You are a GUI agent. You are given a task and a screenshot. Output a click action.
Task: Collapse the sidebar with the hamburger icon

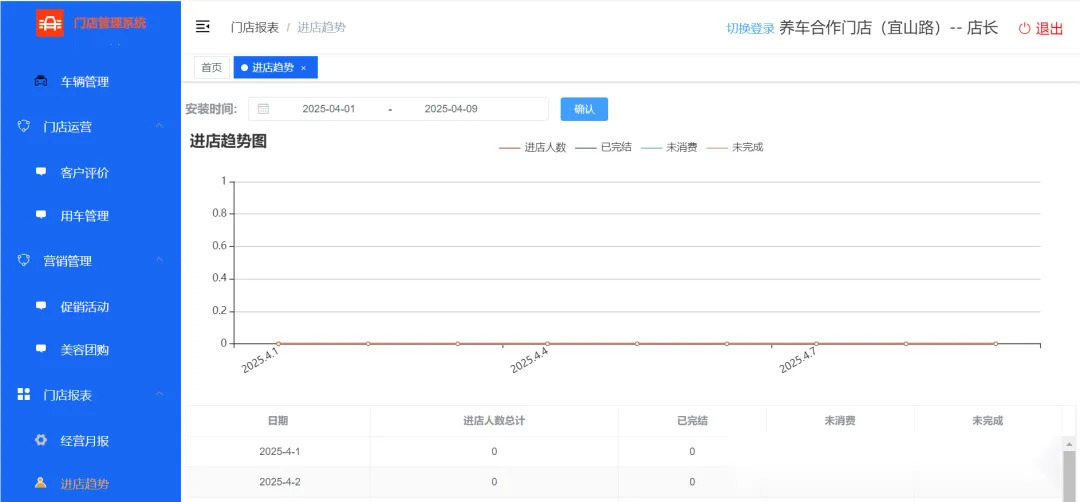[x=202, y=27]
